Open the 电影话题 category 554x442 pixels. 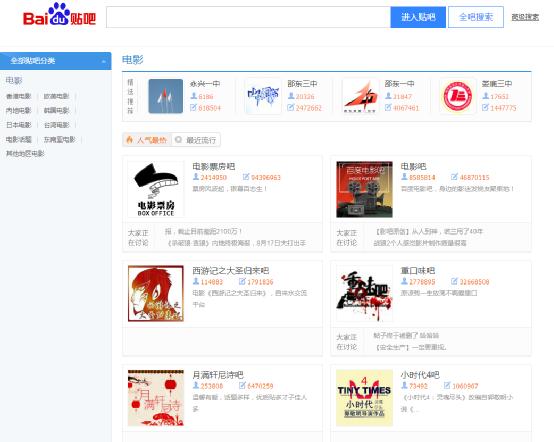pos(18,140)
